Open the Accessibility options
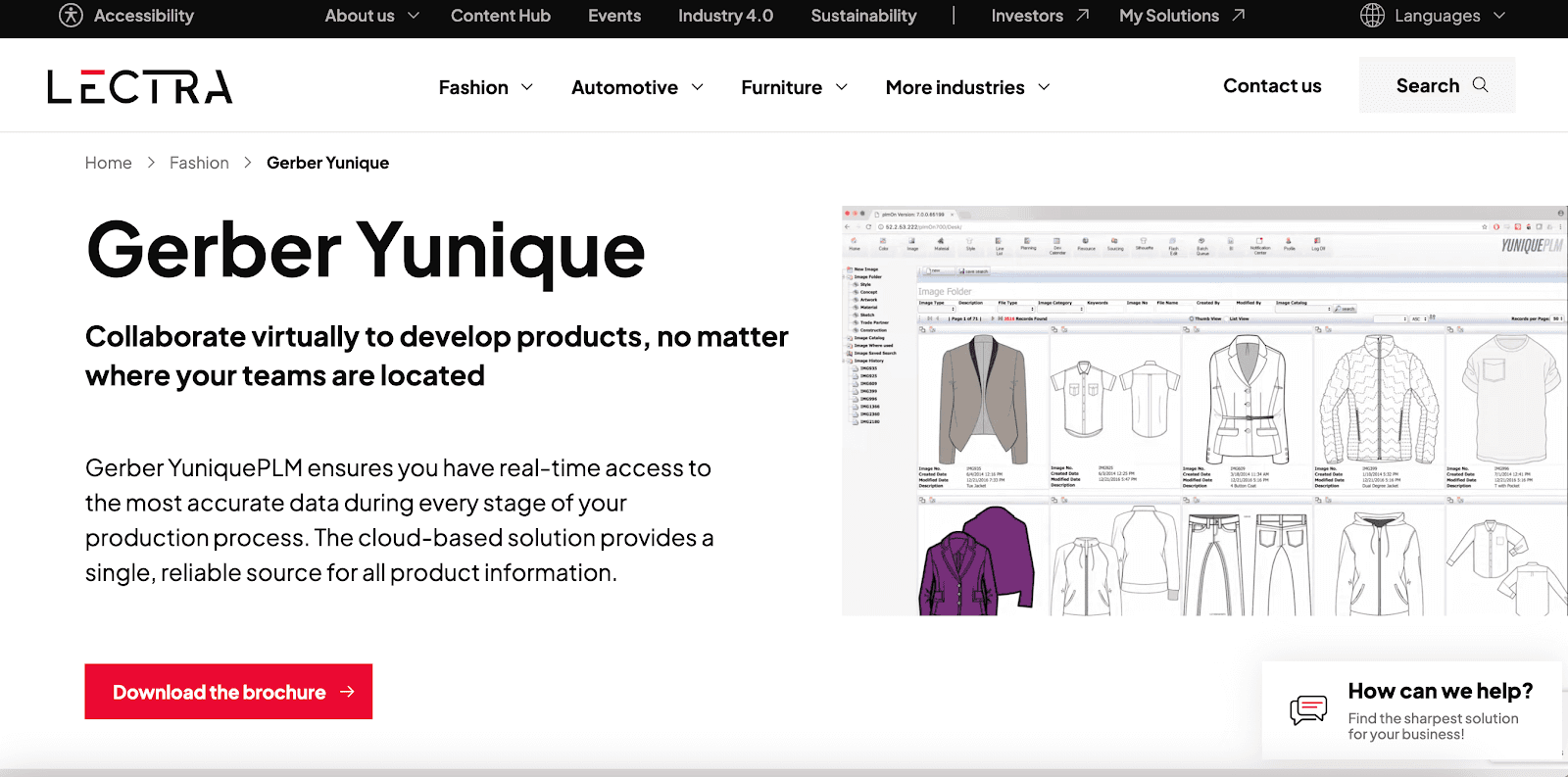 tap(126, 16)
